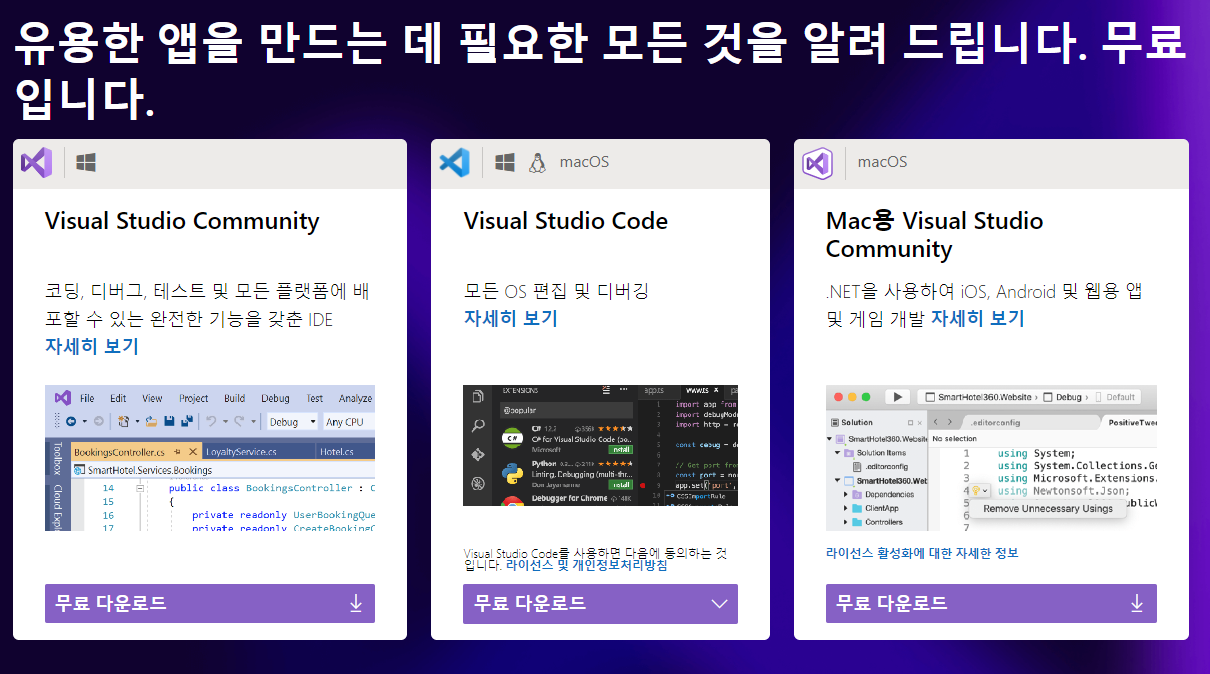This screenshot has height=674, width=1210.
Task: Click Windows icon in Visual Studio Community card
Action: point(86,162)
